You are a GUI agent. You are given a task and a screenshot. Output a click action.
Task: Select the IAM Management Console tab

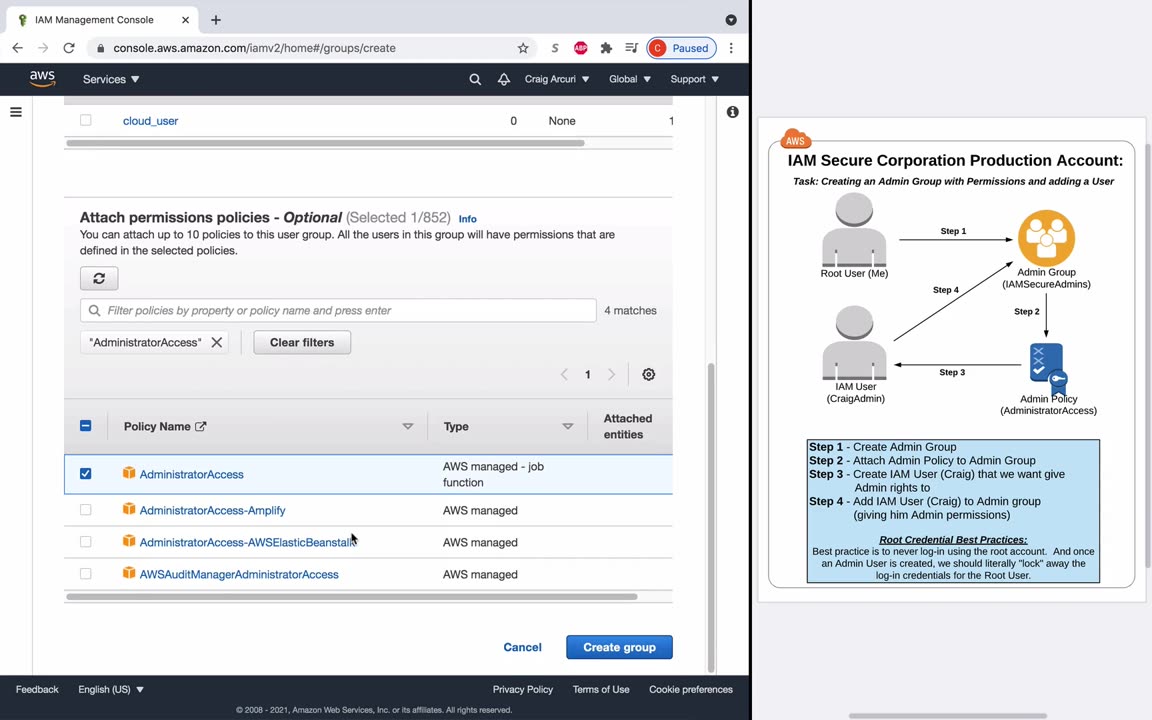coord(102,20)
